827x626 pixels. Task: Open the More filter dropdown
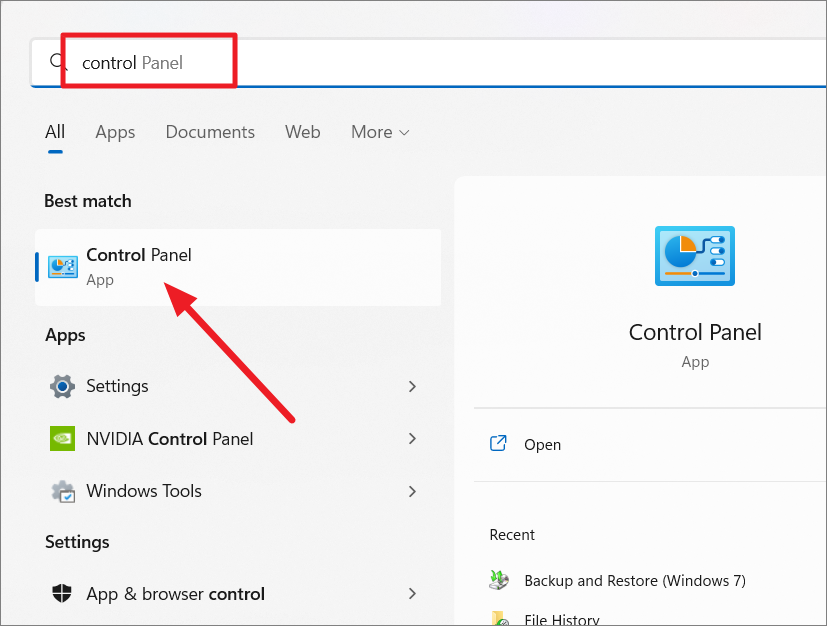tap(380, 132)
